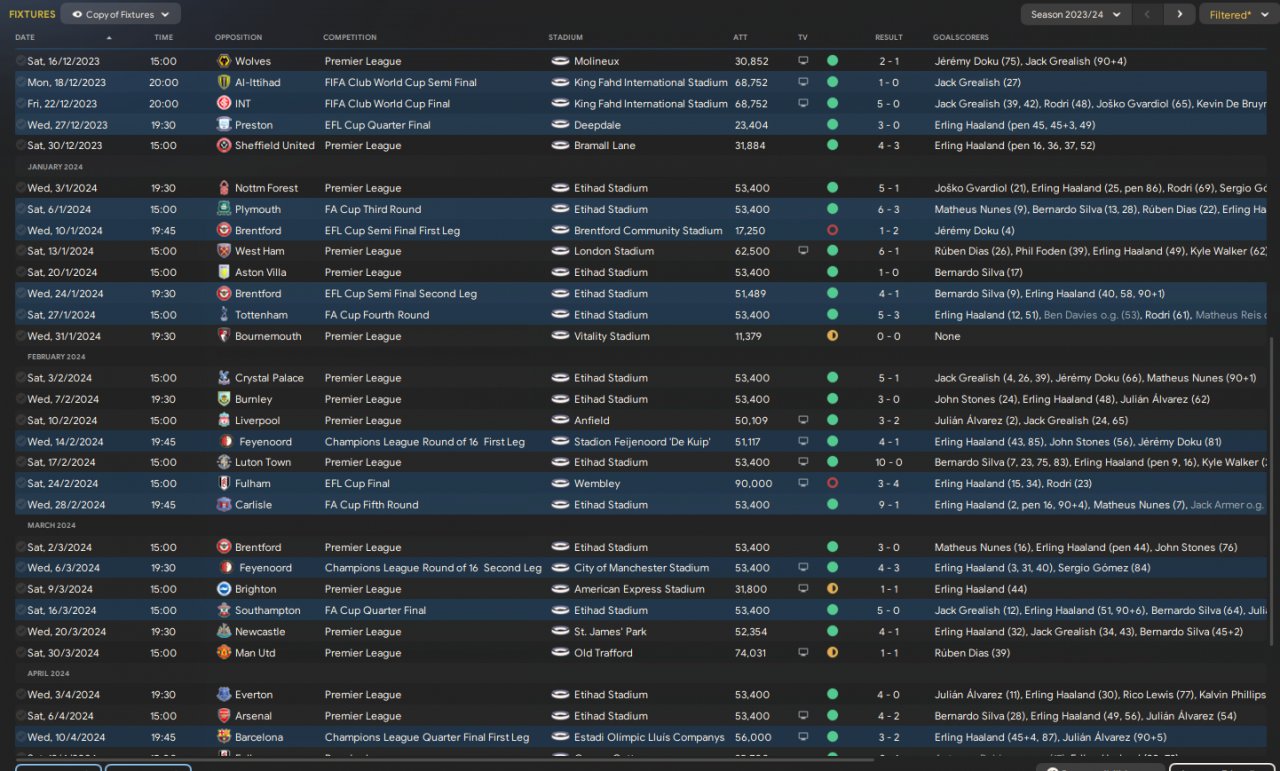This screenshot has height=771, width=1280.
Task: Click the Goalscorers column header
Action: tap(961, 37)
